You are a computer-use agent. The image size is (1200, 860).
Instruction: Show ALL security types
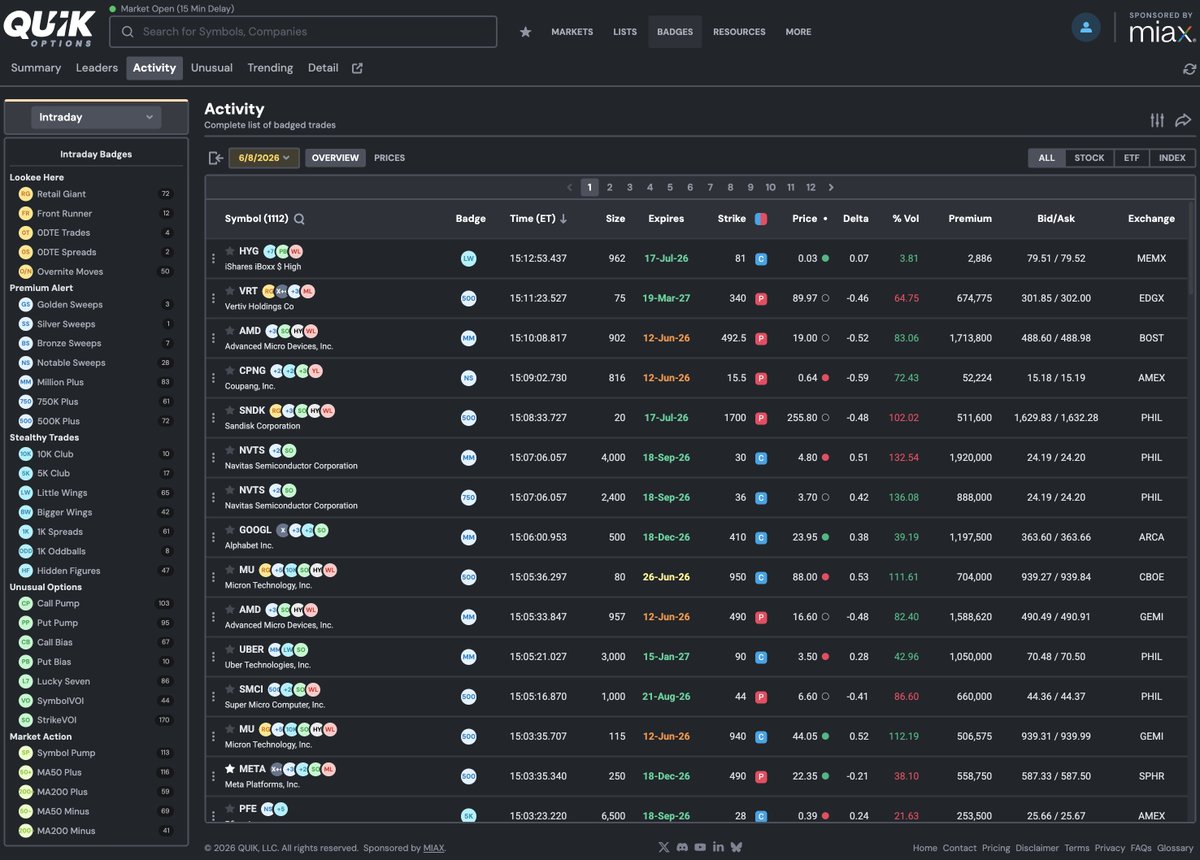(x=1046, y=158)
